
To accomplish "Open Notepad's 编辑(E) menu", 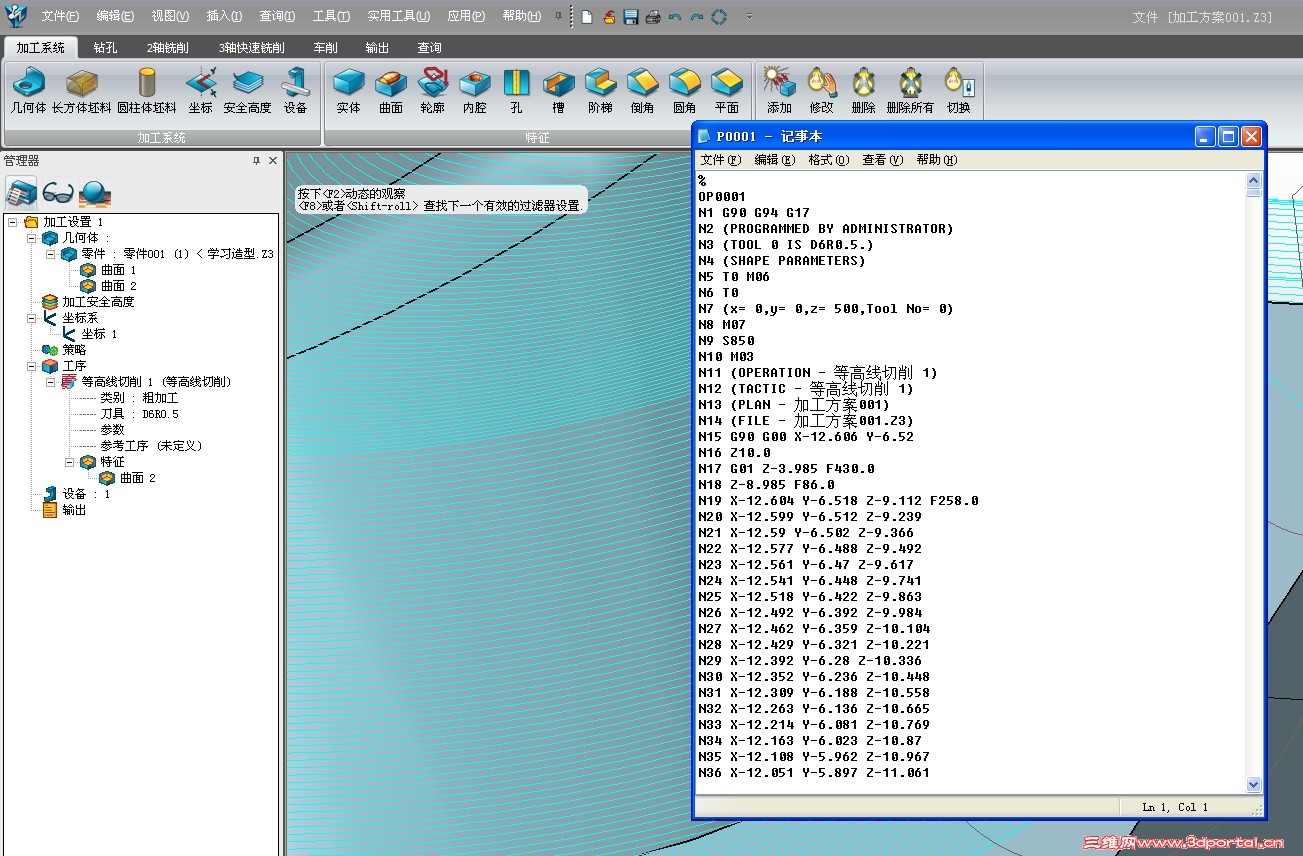I will [774, 160].
